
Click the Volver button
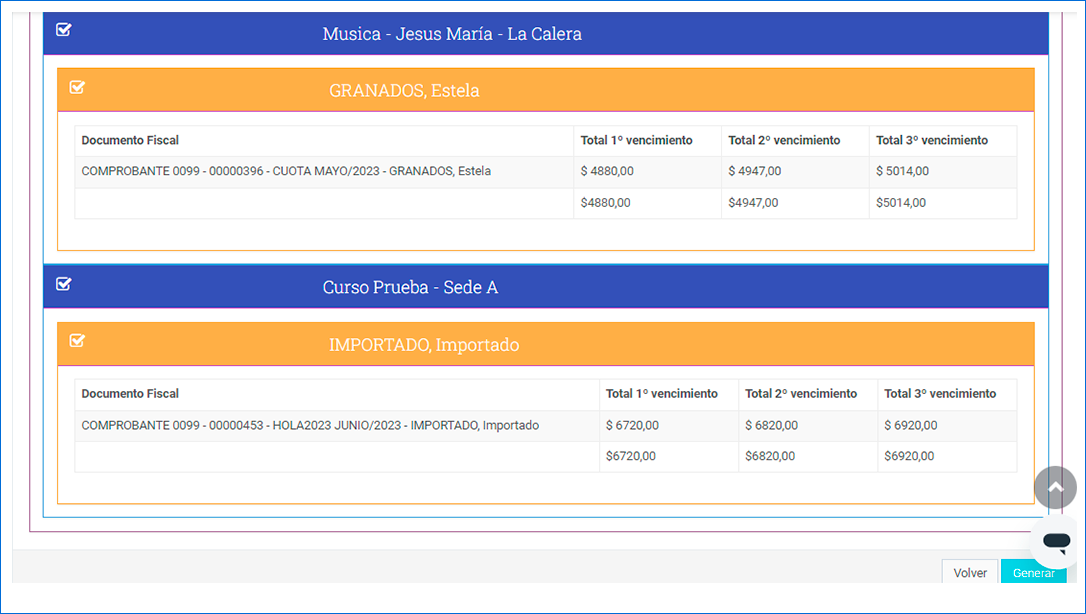click(969, 573)
